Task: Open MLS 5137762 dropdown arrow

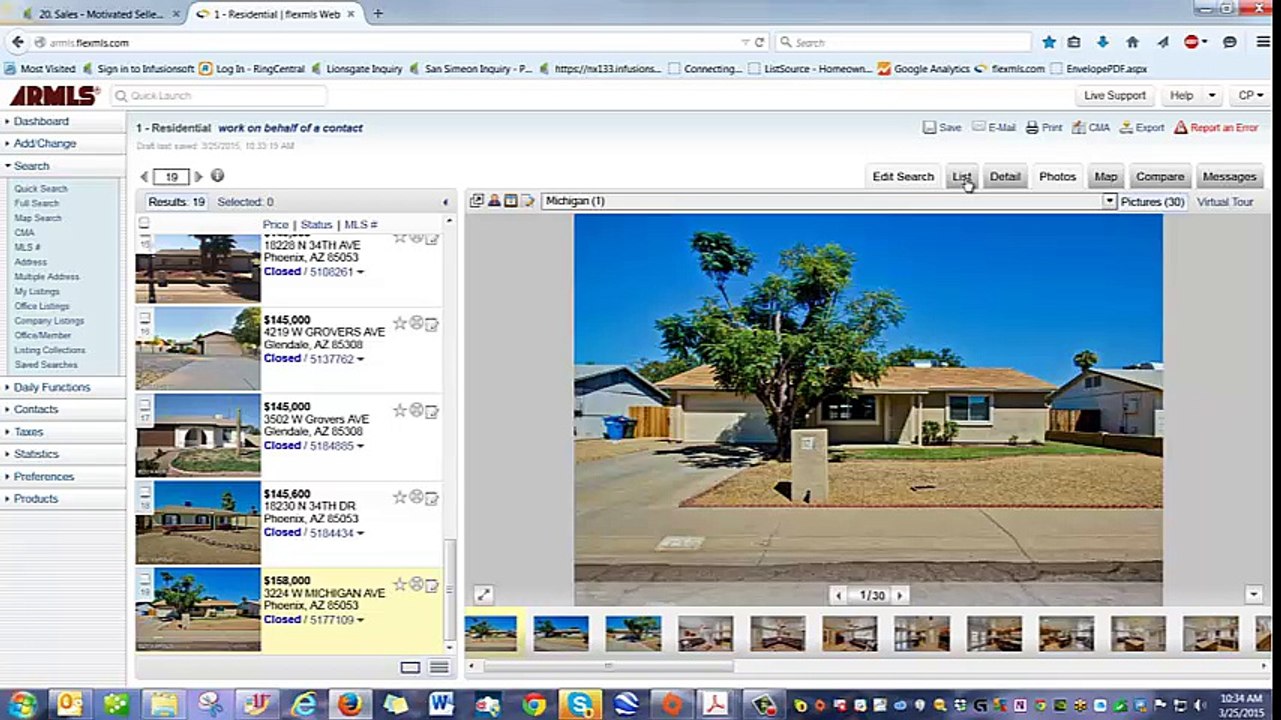Action: pyautogui.click(x=360, y=359)
